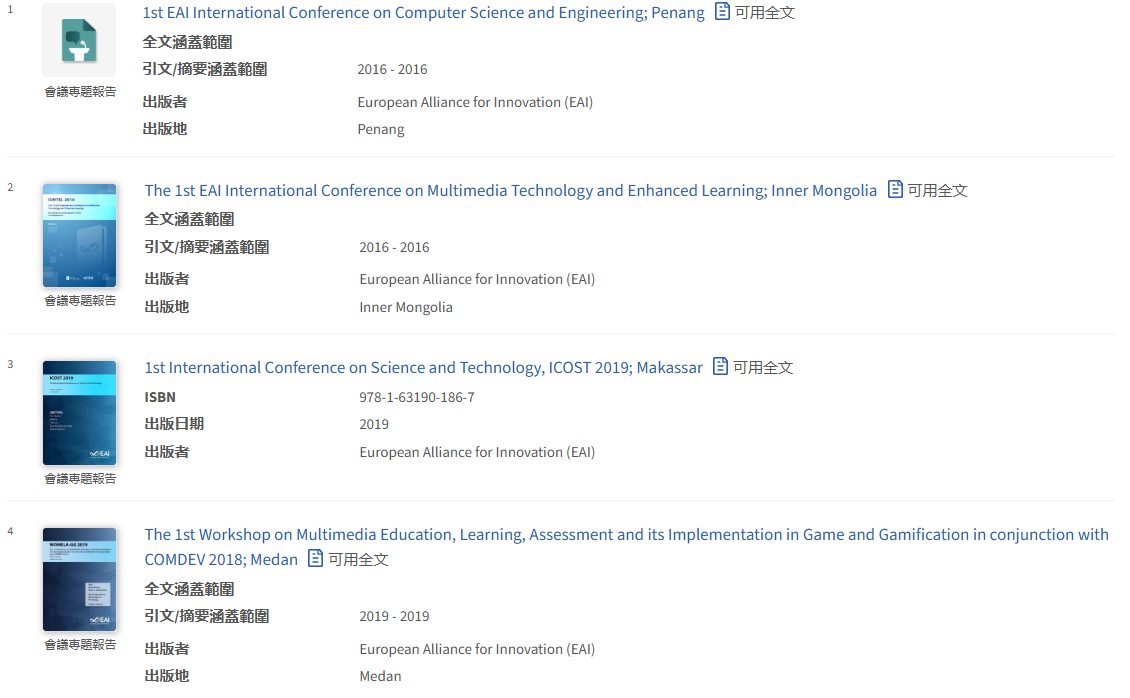Click the 會議專題報告 label under the first result

[80, 92]
